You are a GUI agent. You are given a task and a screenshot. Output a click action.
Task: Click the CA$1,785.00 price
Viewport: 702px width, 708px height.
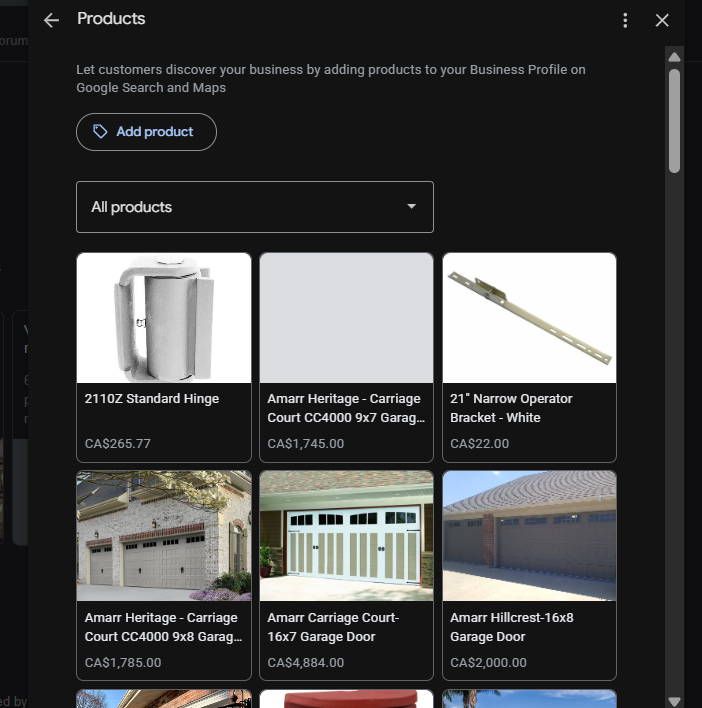[122, 662]
